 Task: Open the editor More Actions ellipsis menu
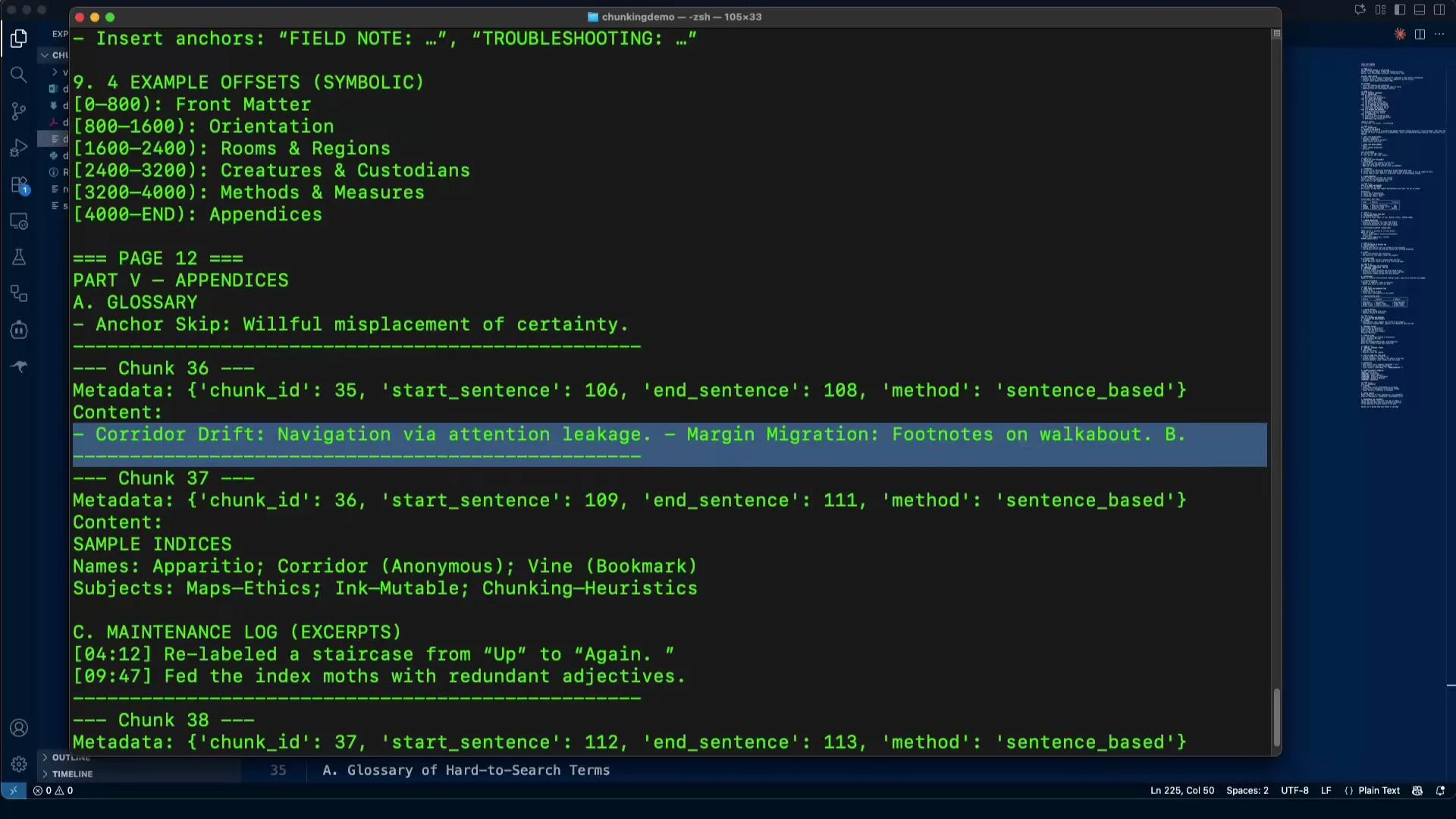coord(1439,34)
